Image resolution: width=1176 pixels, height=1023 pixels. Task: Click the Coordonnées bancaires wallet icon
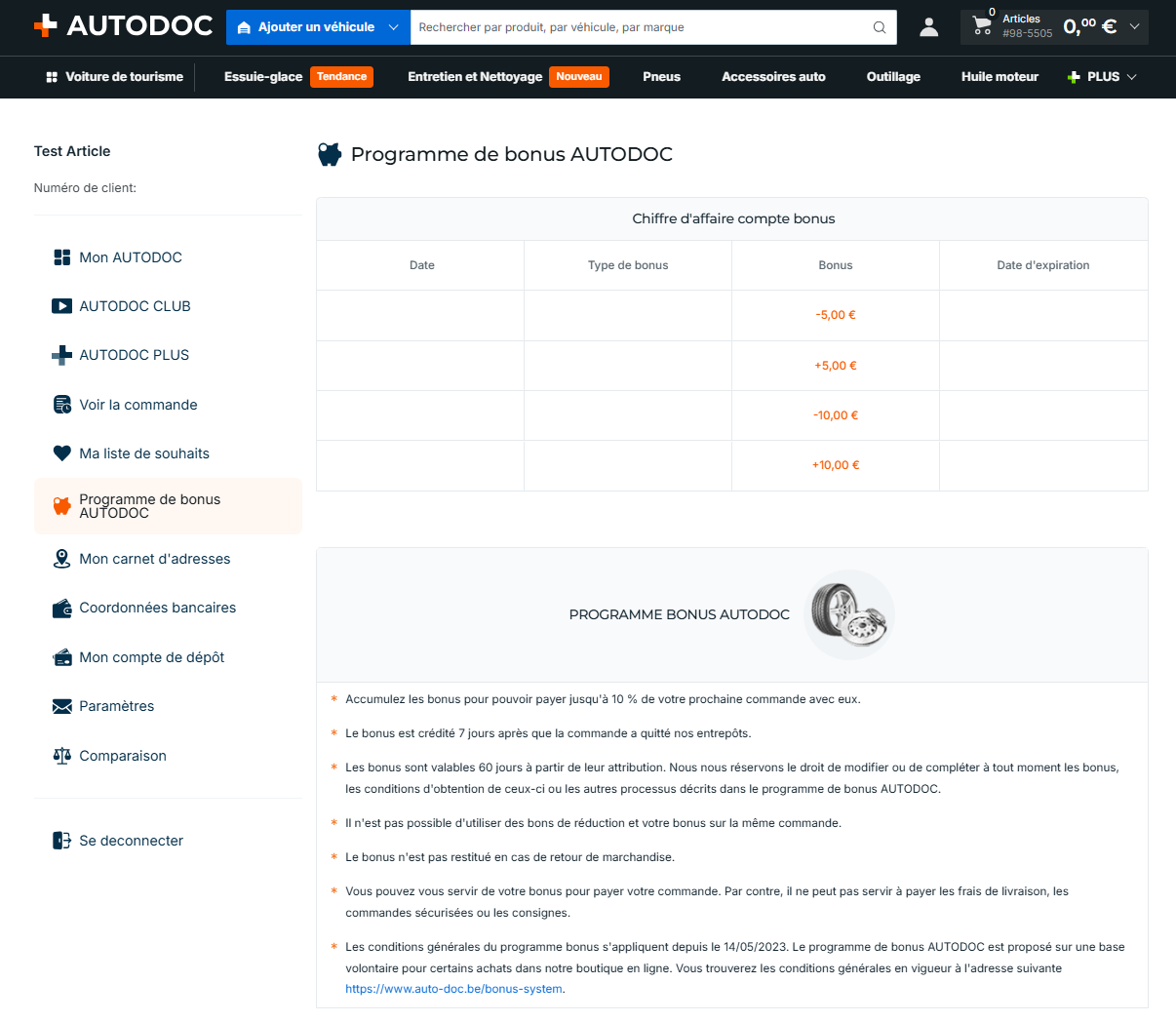62,608
